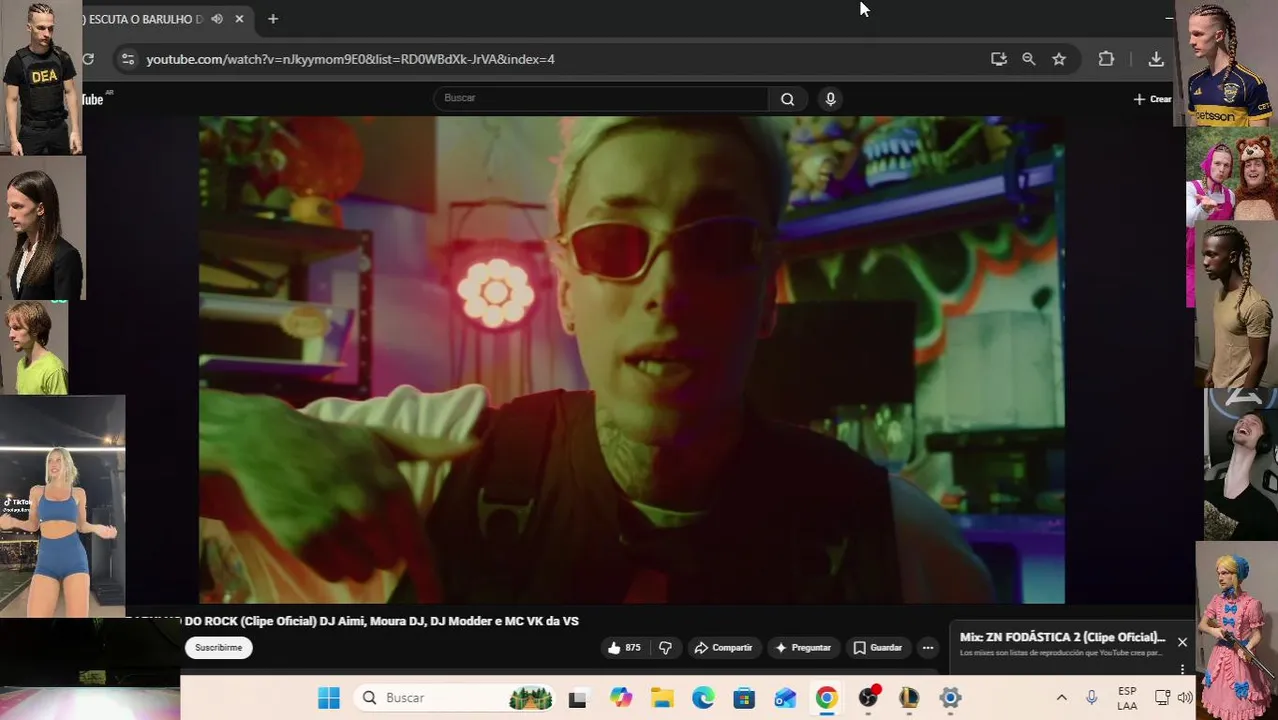Click the Crear create button
The image size is (1278, 720).
(1152, 99)
